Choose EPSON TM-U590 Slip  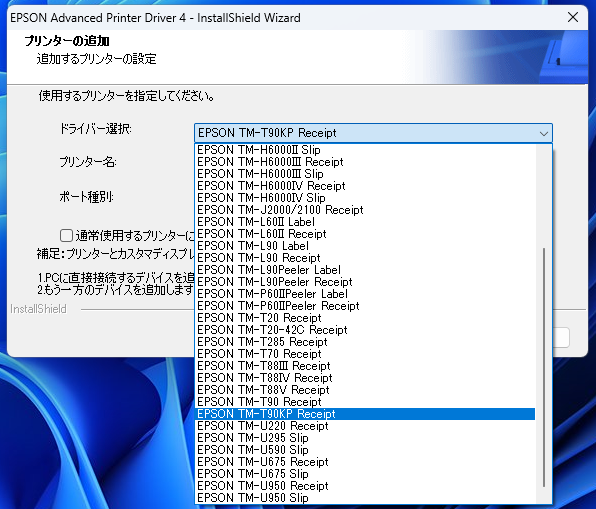365,450
